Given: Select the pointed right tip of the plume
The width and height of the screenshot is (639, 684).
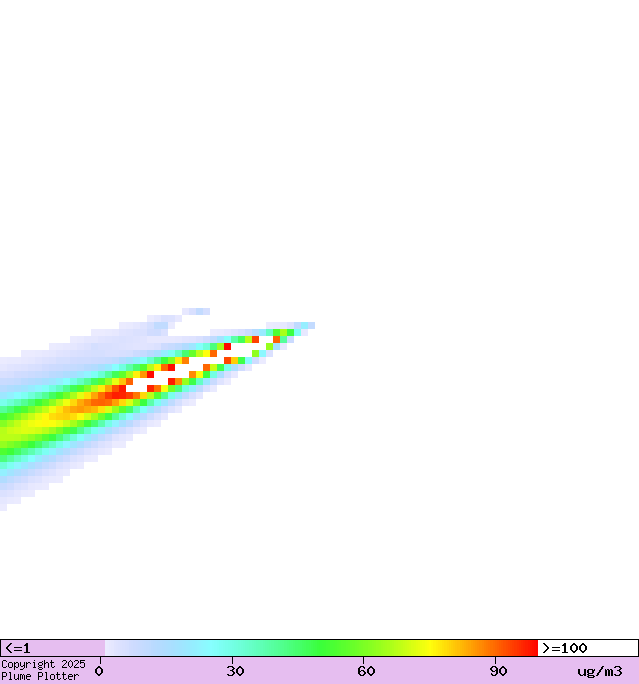Looking at the screenshot, I should tap(309, 325).
